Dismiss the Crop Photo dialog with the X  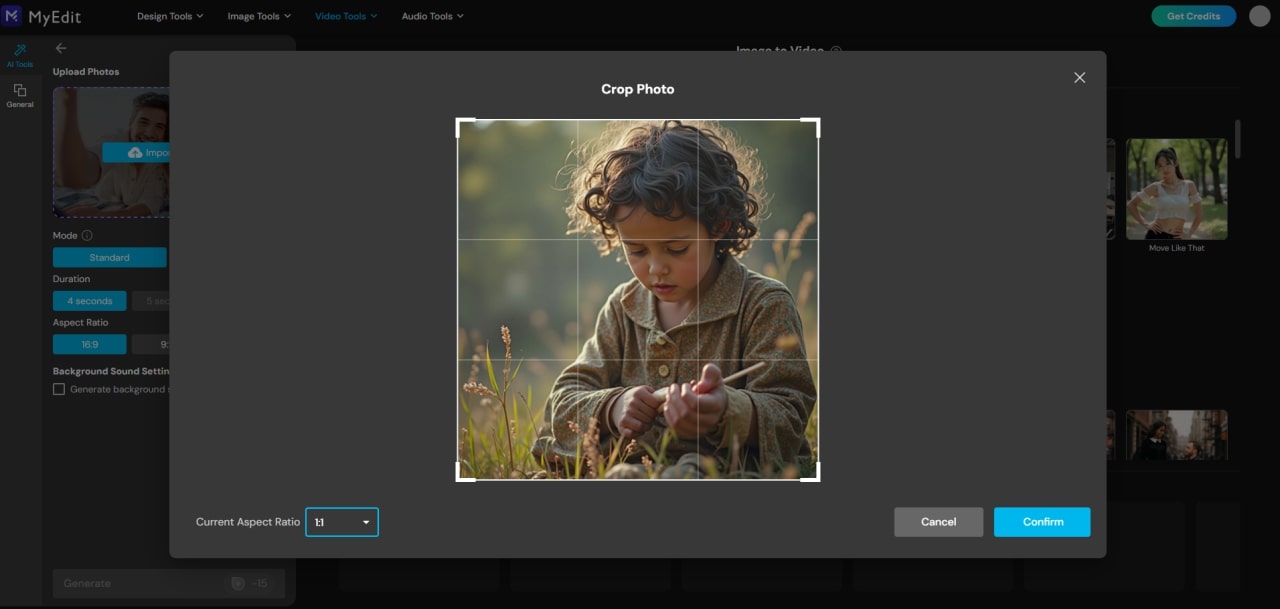click(x=1079, y=77)
